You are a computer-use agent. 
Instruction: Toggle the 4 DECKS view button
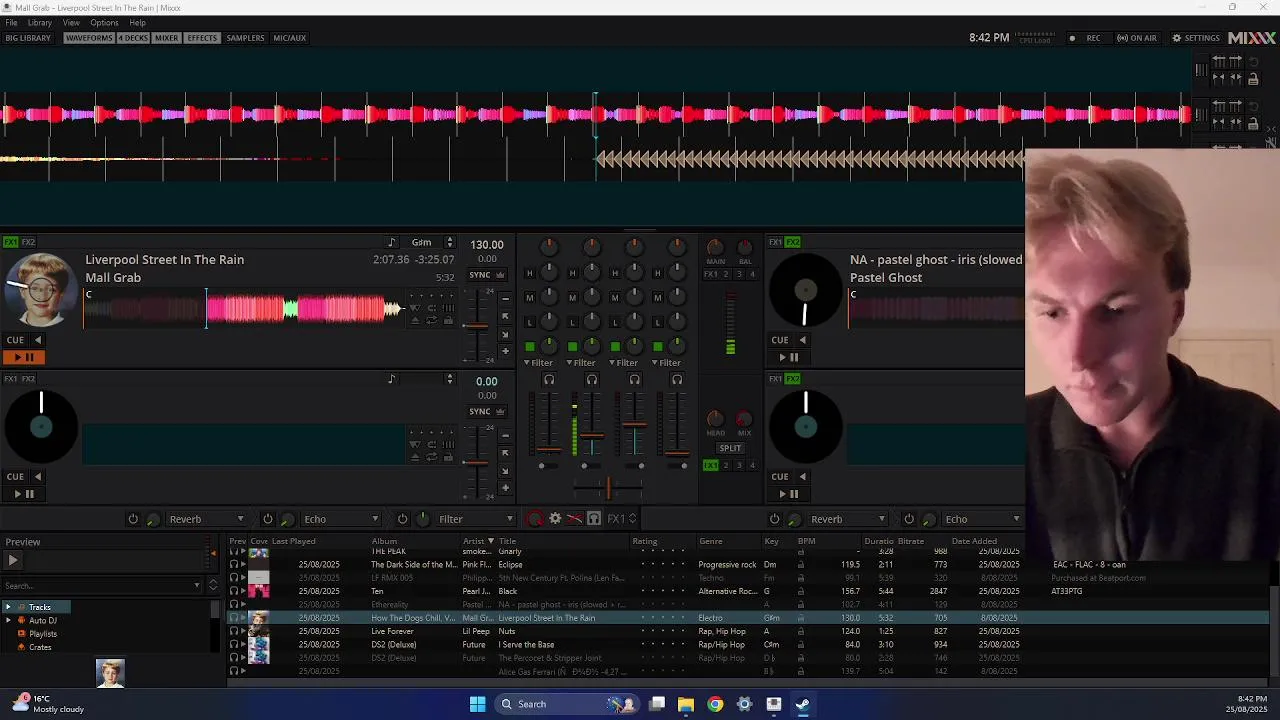(133, 38)
